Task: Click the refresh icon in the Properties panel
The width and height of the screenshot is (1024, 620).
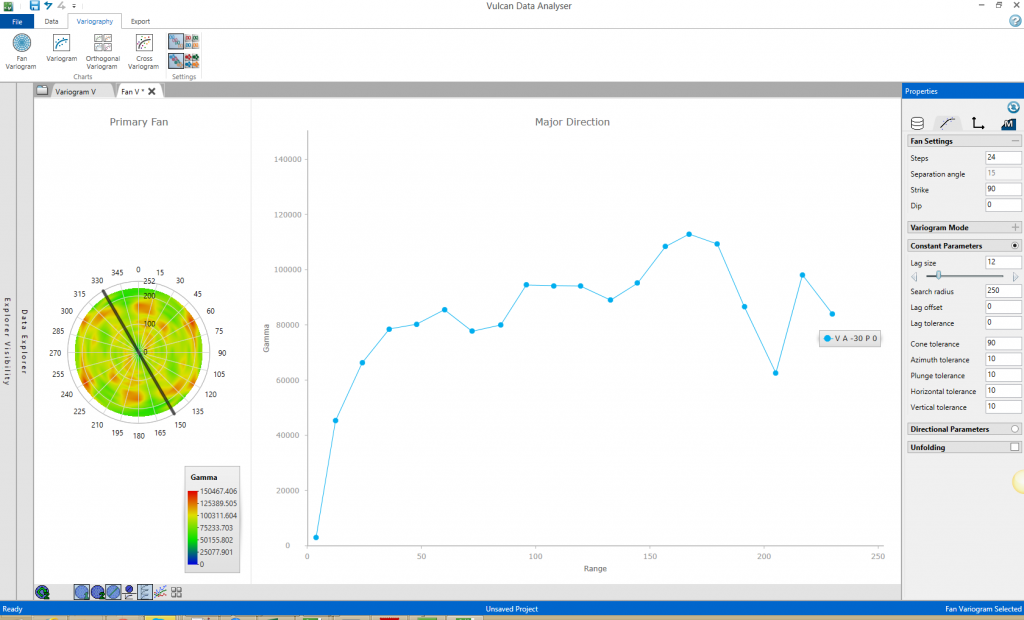Action: point(1012,107)
